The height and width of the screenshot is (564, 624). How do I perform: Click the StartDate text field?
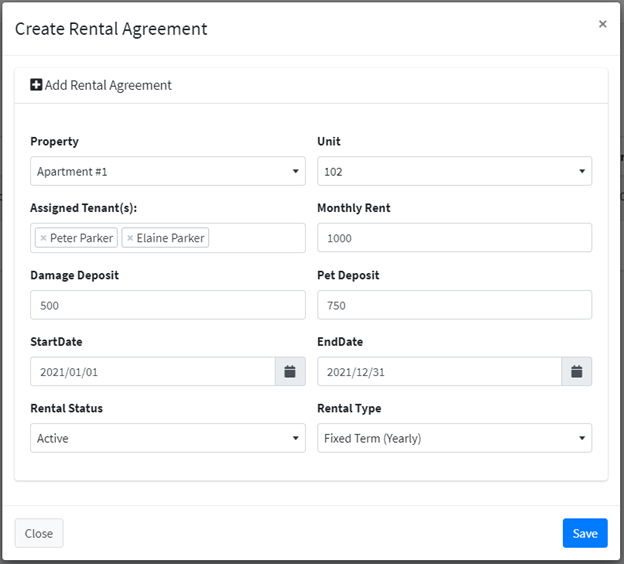(x=153, y=371)
